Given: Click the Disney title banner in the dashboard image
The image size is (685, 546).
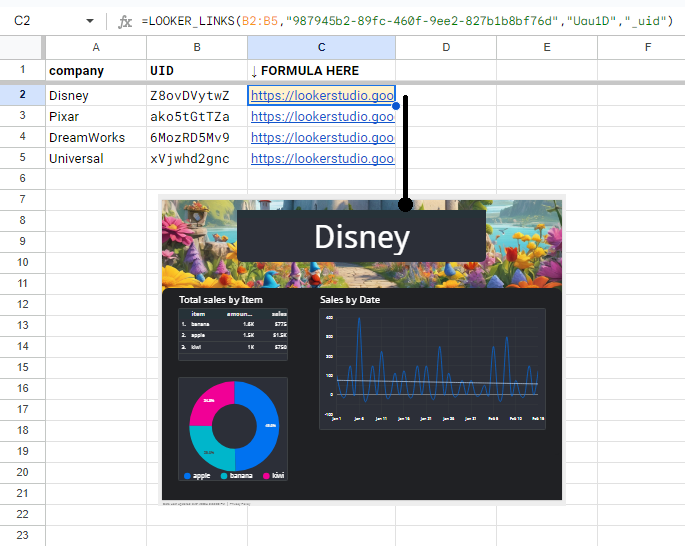Looking at the screenshot, I should 362,236.
